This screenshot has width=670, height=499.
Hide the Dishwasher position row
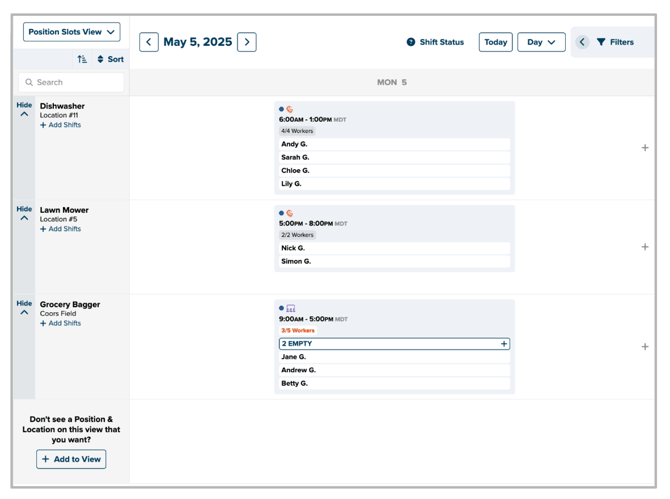coord(24,109)
